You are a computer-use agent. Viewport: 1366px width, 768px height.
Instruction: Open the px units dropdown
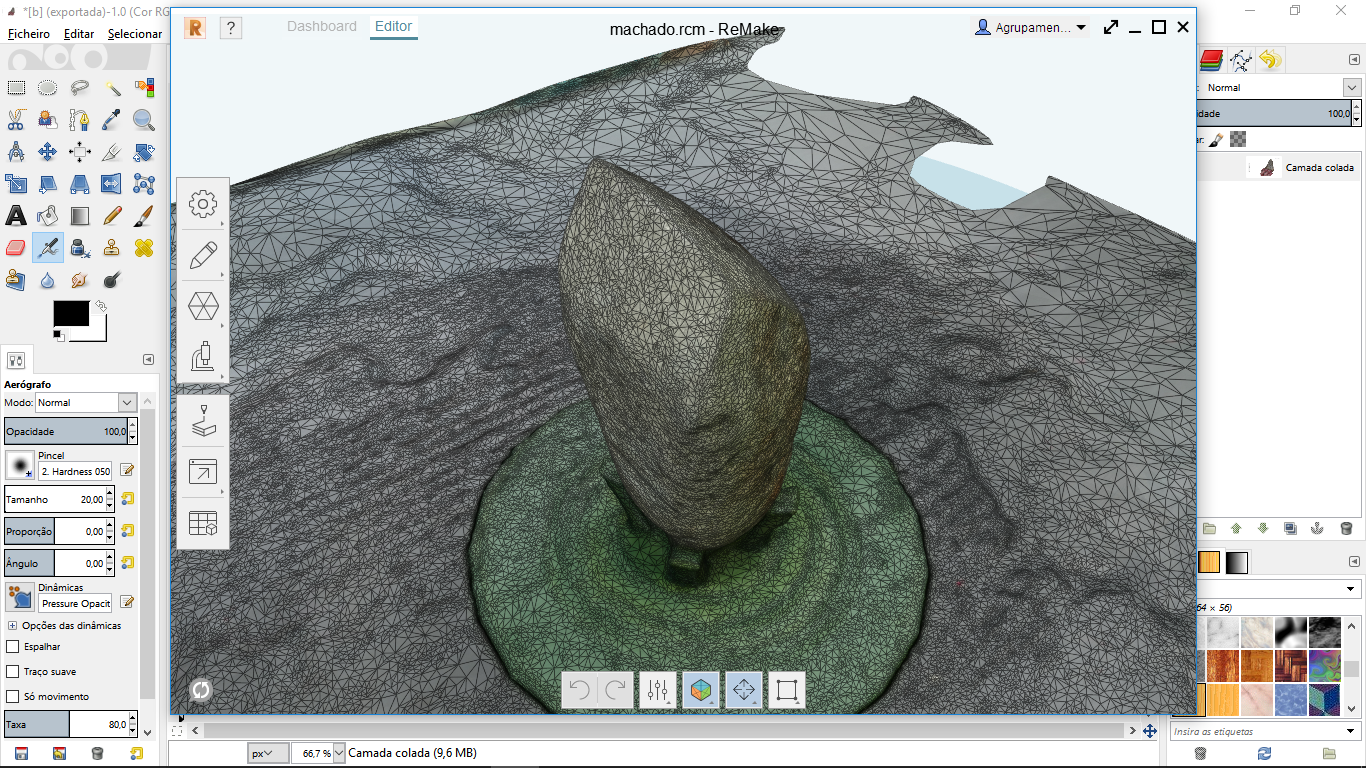pos(268,753)
